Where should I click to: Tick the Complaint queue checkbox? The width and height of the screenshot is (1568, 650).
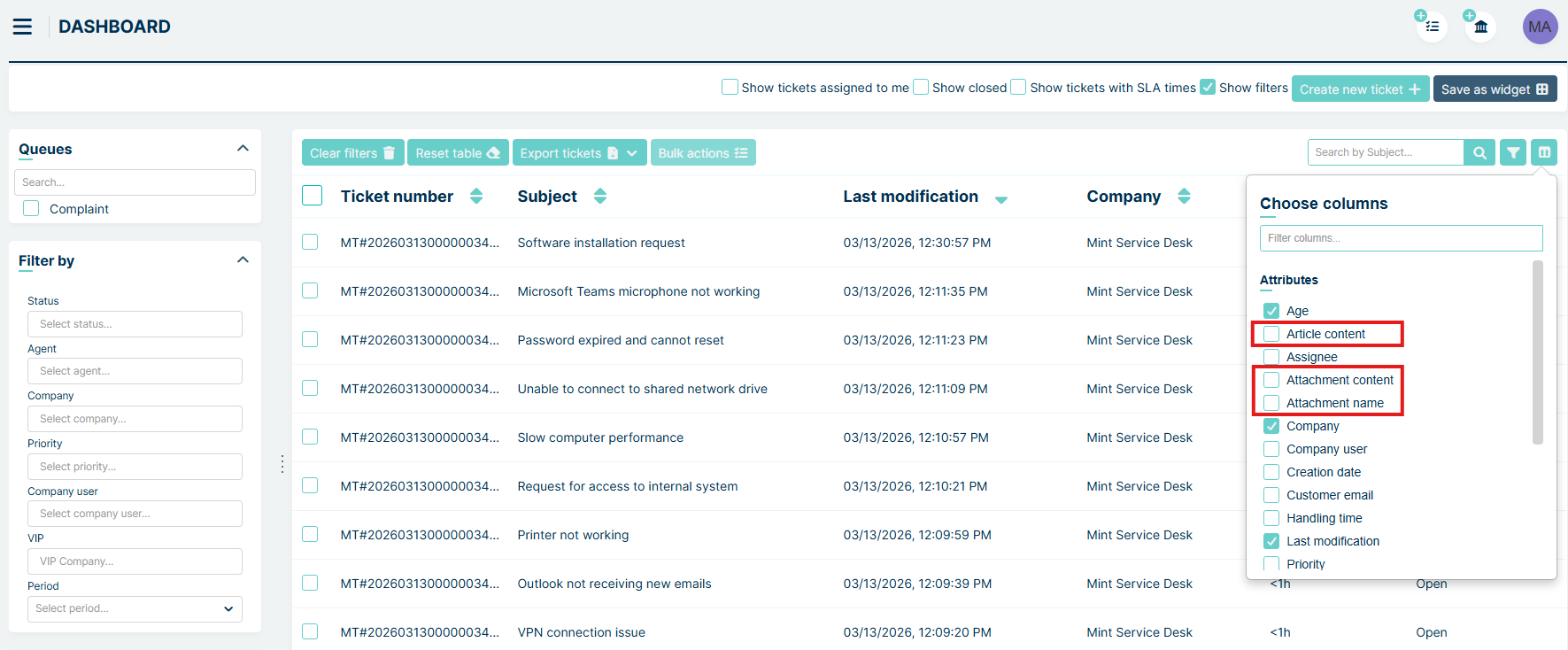pos(32,209)
